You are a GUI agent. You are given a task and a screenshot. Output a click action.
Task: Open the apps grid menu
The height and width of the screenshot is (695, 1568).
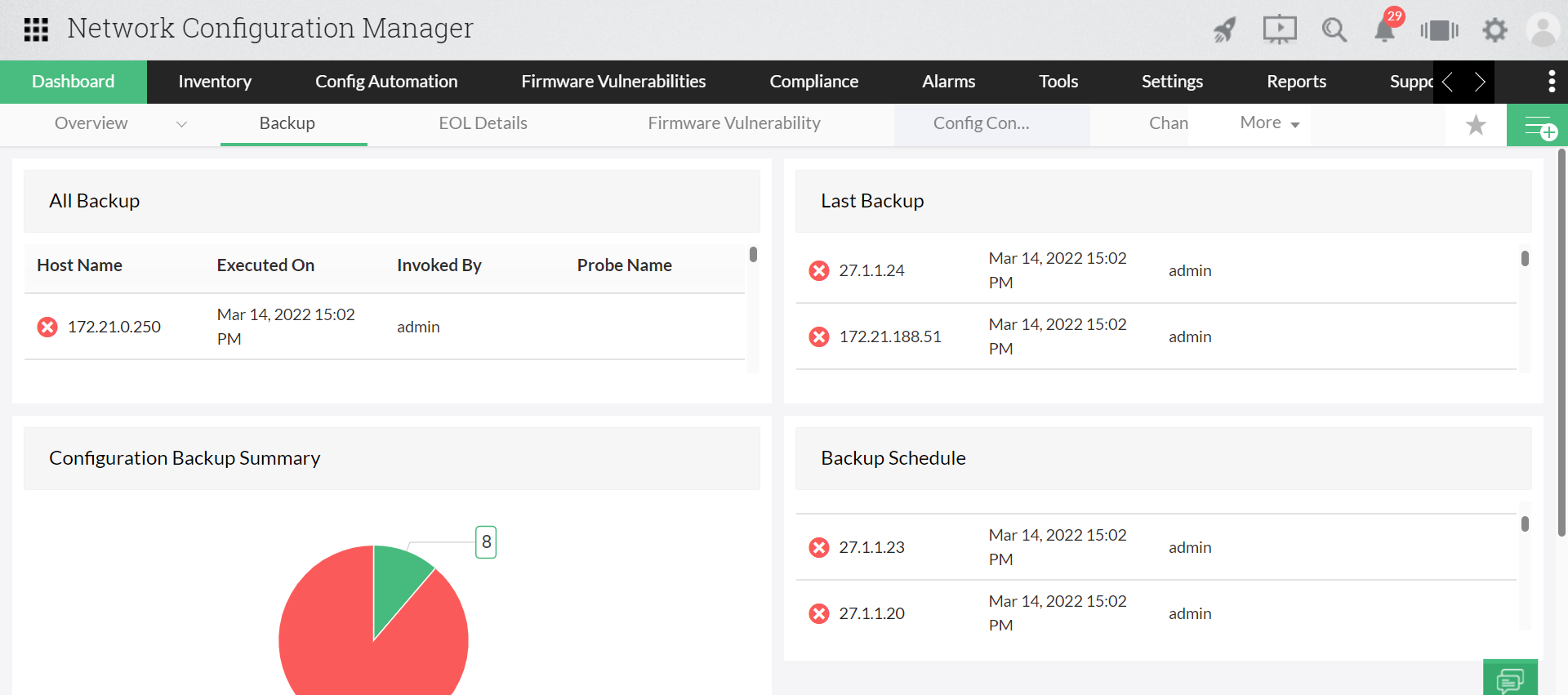click(36, 29)
